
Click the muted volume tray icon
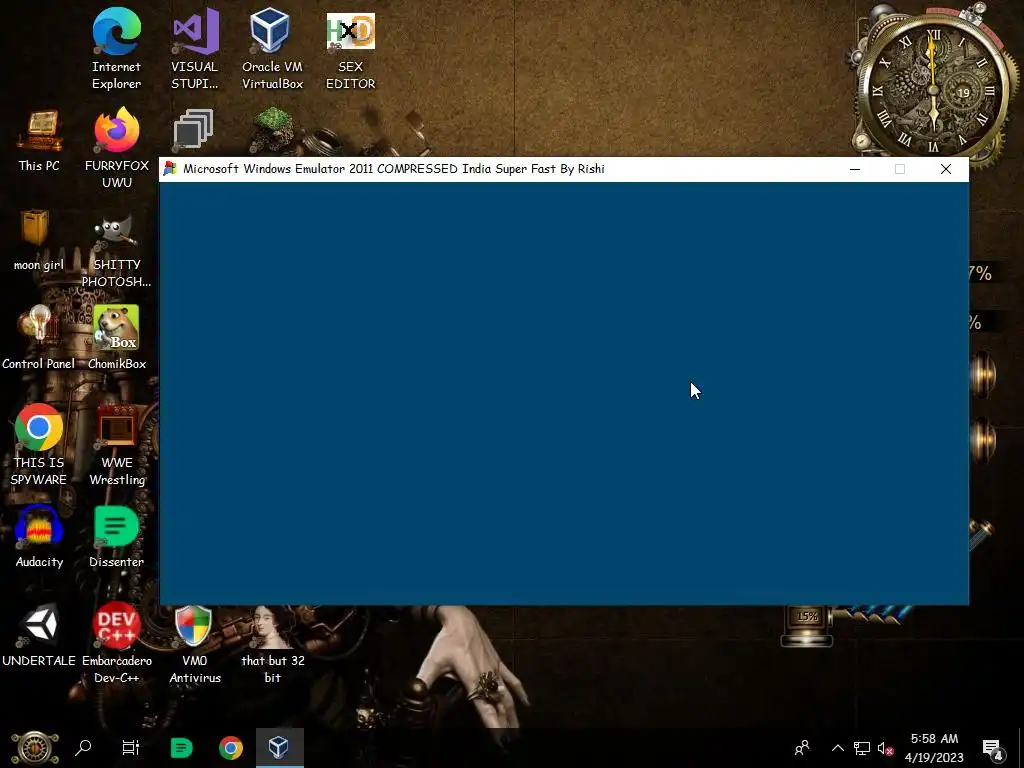click(x=885, y=748)
